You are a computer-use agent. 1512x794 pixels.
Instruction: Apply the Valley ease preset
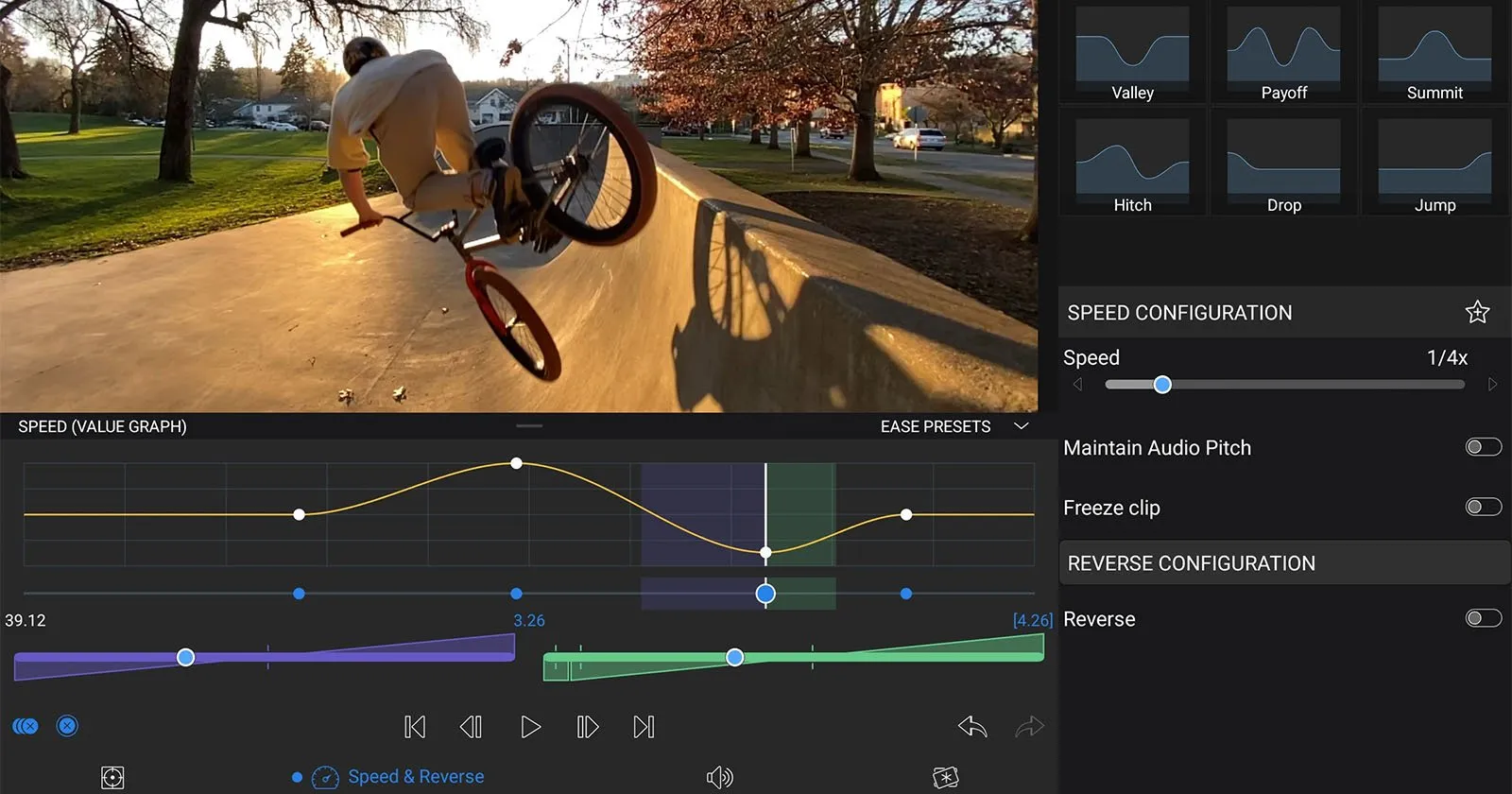pyautogui.click(x=1132, y=53)
